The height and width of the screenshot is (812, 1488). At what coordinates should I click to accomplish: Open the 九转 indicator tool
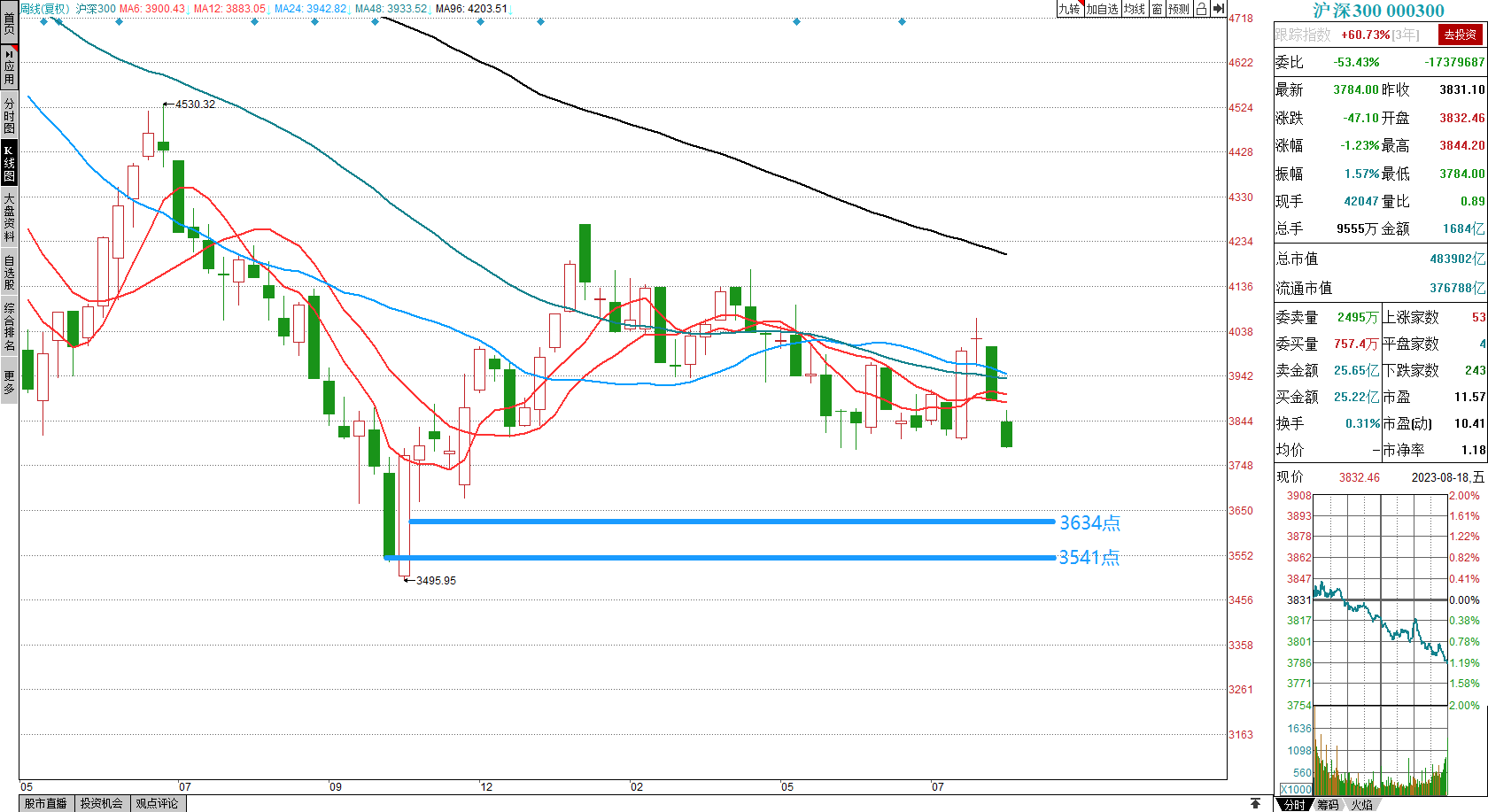pyautogui.click(x=1070, y=9)
